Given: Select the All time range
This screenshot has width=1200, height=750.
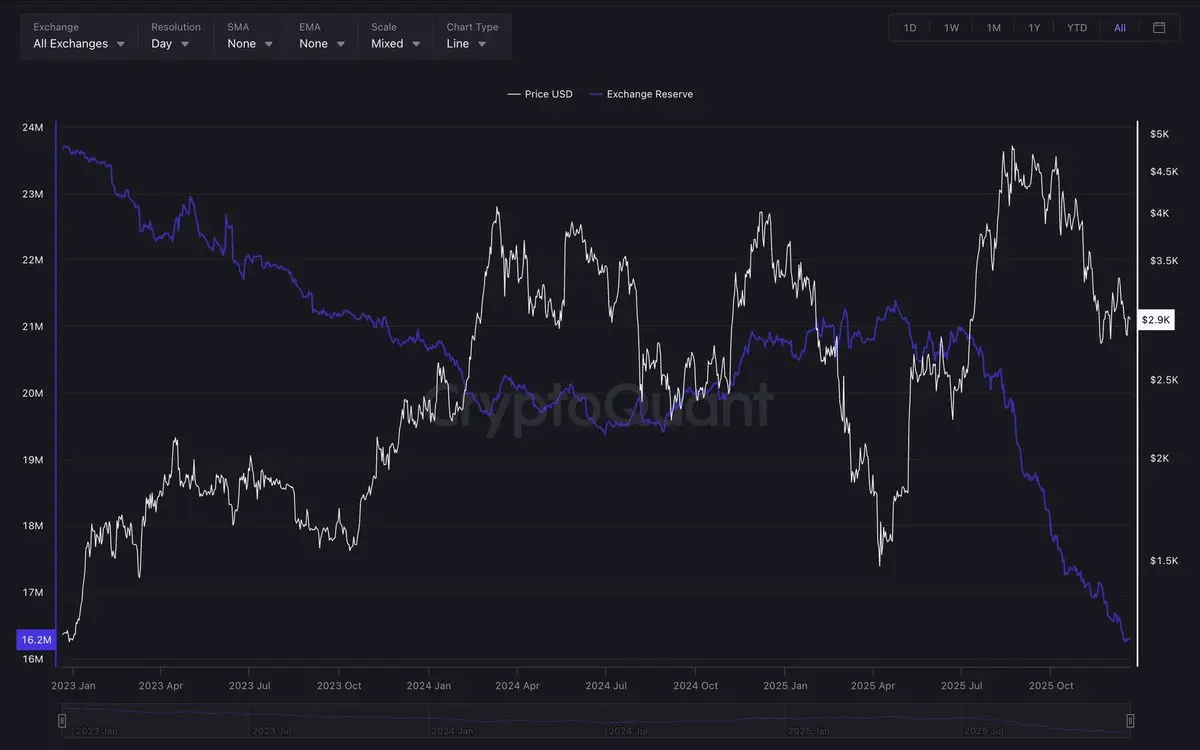Looking at the screenshot, I should pos(1119,28).
